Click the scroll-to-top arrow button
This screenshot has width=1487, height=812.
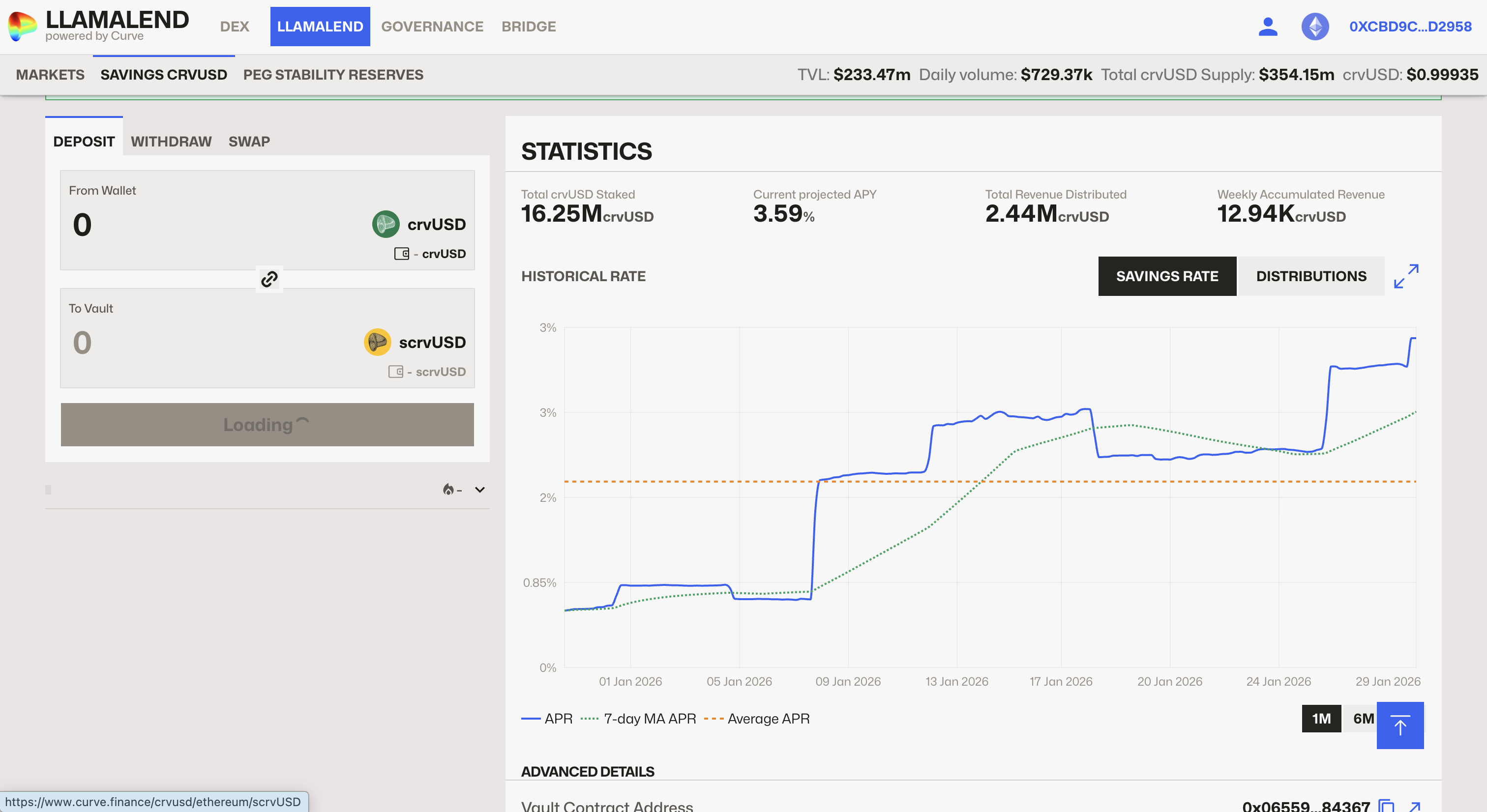(x=1400, y=725)
